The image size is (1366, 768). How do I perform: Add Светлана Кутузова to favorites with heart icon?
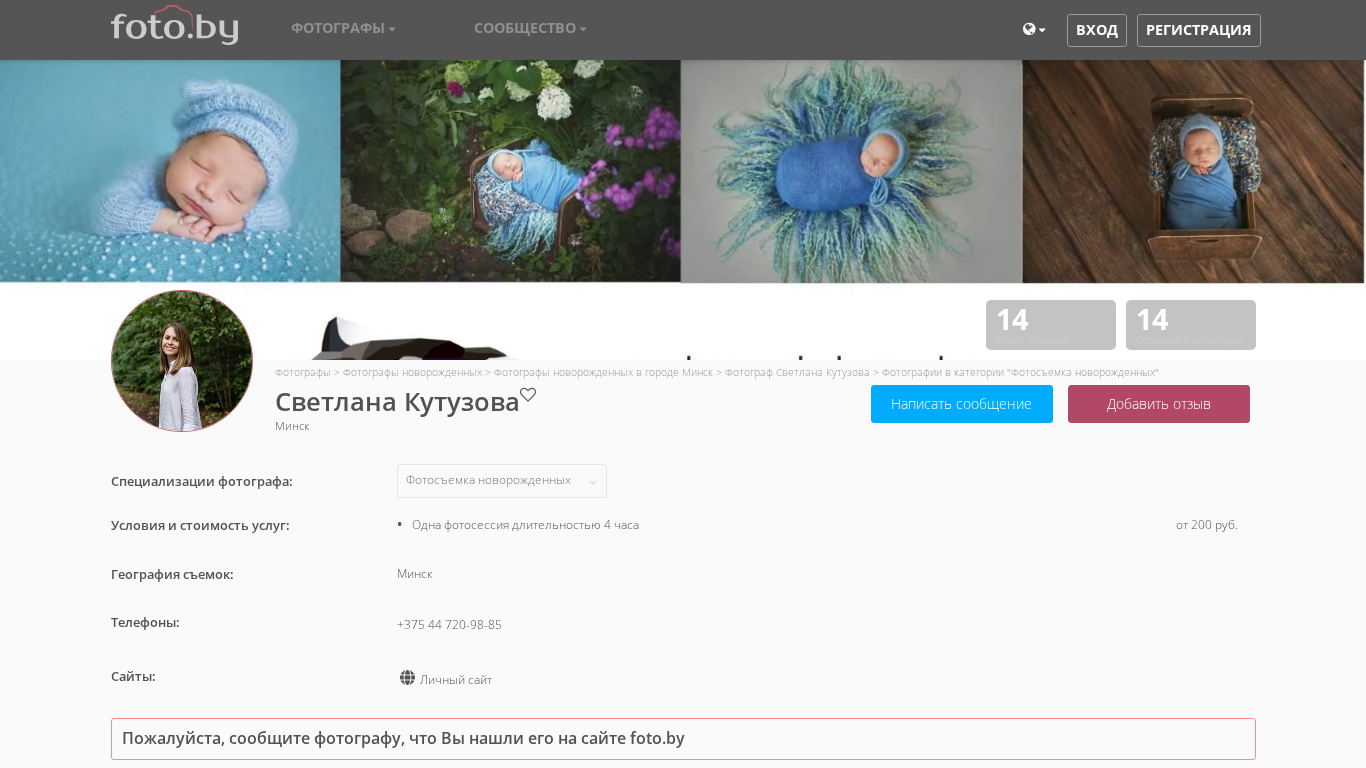528,395
